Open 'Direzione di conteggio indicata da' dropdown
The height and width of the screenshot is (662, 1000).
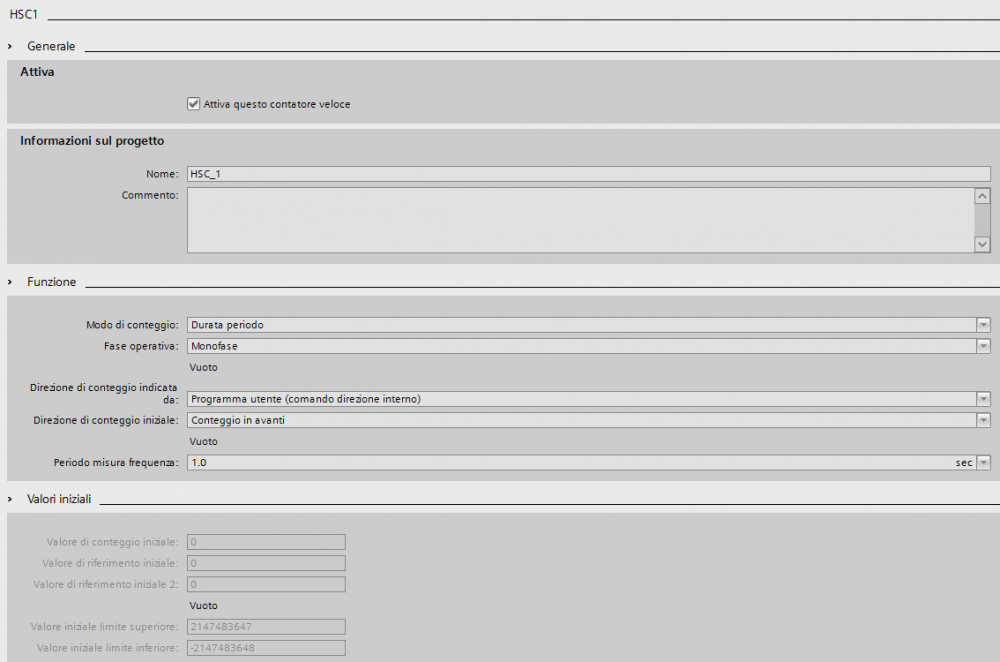[x=983, y=399]
